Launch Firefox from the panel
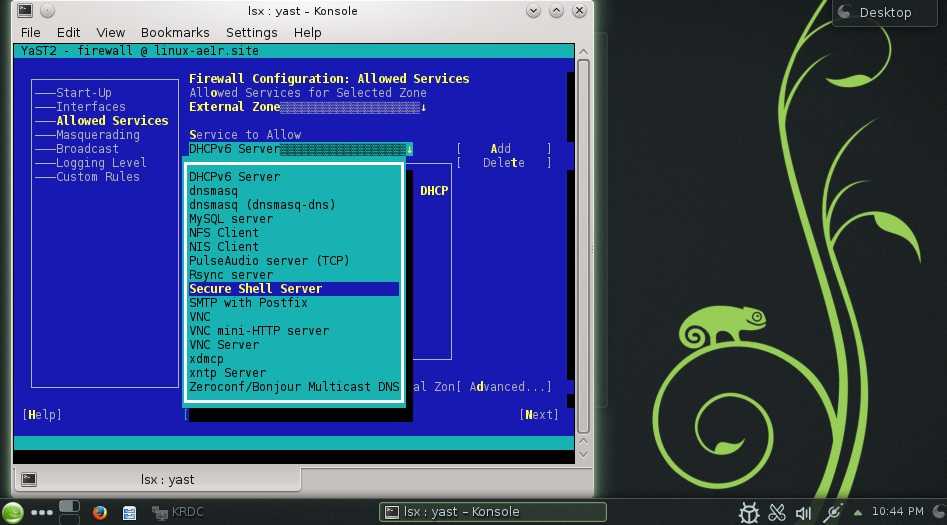This screenshot has width=947, height=525. point(100,512)
